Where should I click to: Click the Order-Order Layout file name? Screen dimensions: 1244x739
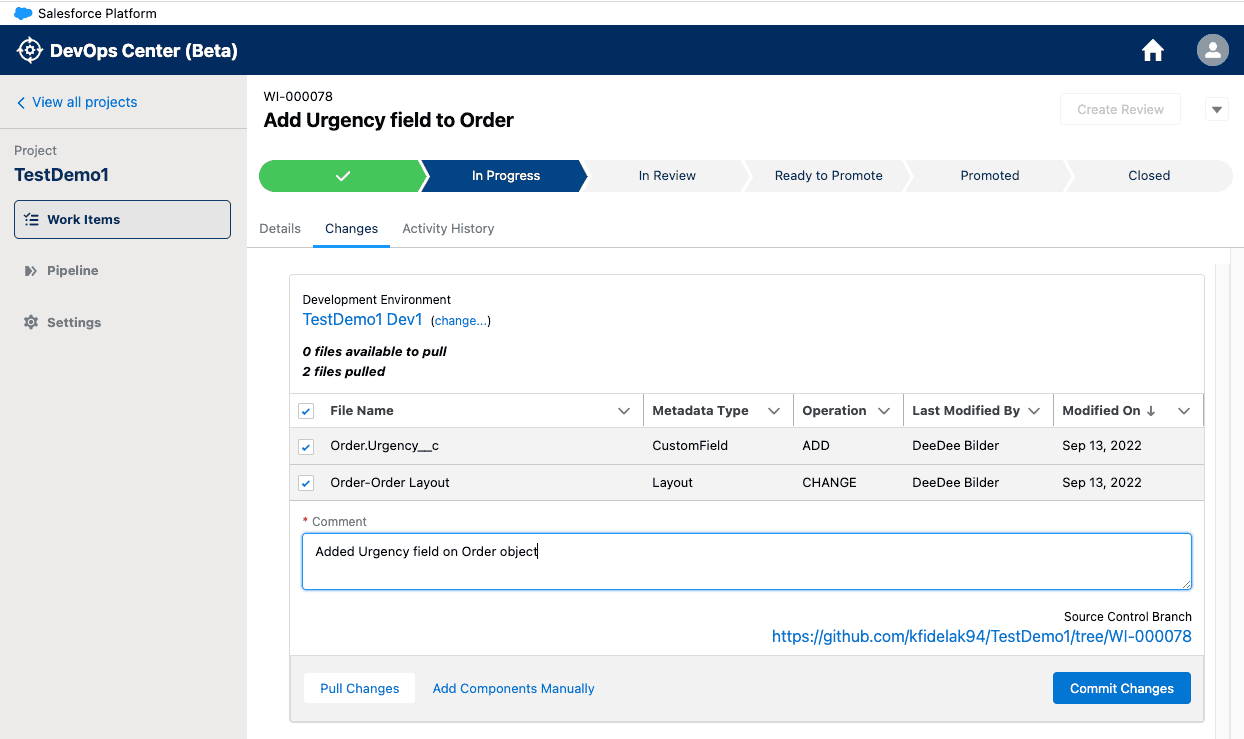390,483
